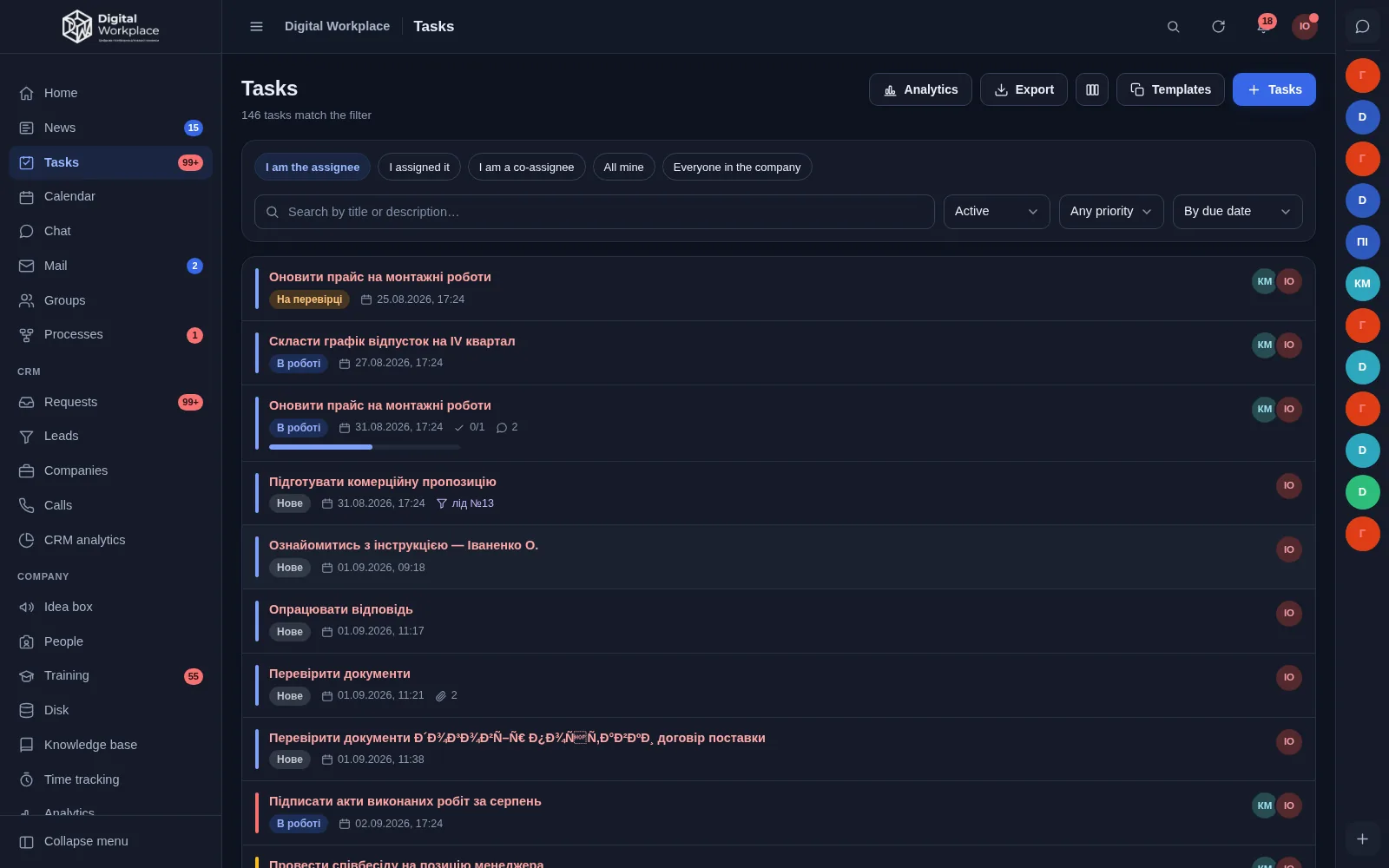This screenshot has height=868, width=1389.
Task: Open the Active status dropdown
Action: (997, 212)
